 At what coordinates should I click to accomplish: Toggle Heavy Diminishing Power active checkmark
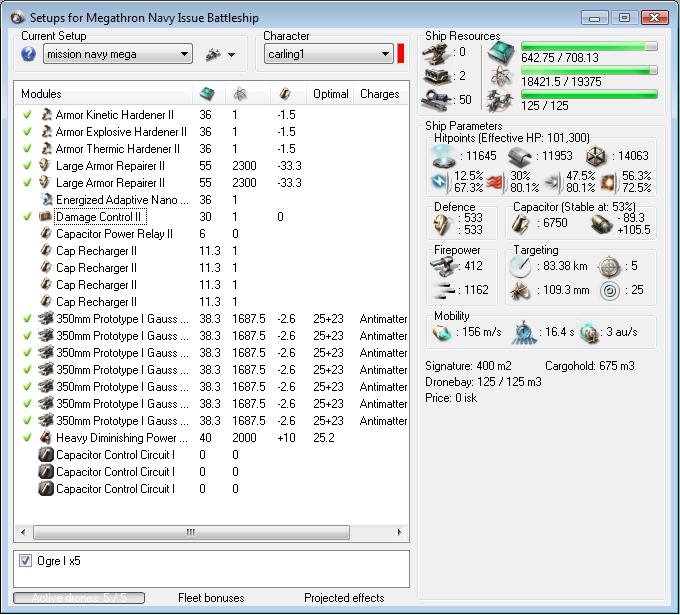27,438
